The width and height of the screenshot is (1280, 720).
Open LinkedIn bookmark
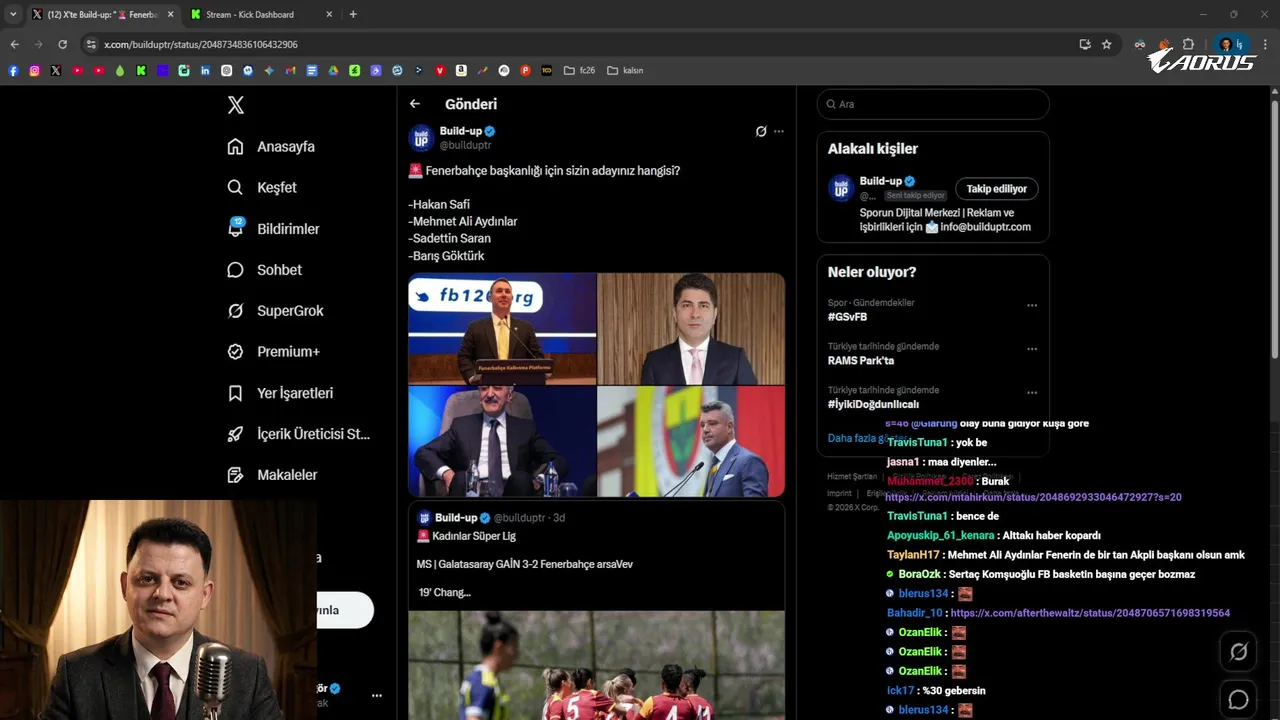[205, 70]
